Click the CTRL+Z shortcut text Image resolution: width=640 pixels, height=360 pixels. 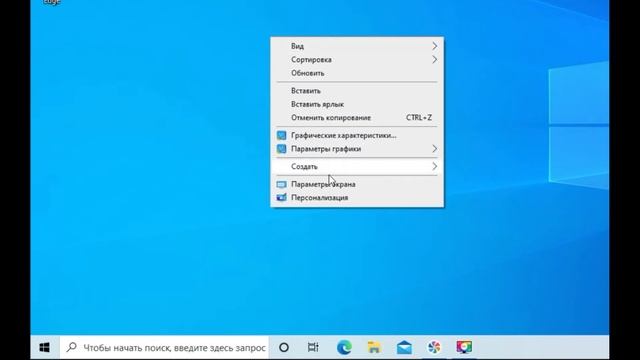point(419,118)
